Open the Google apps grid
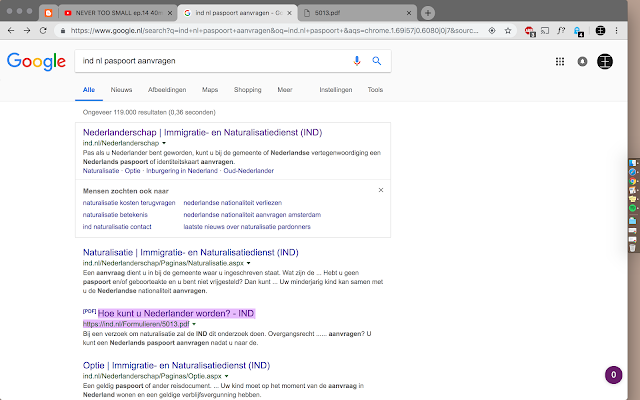The width and height of the screenshot is (640, 400). 560,62
